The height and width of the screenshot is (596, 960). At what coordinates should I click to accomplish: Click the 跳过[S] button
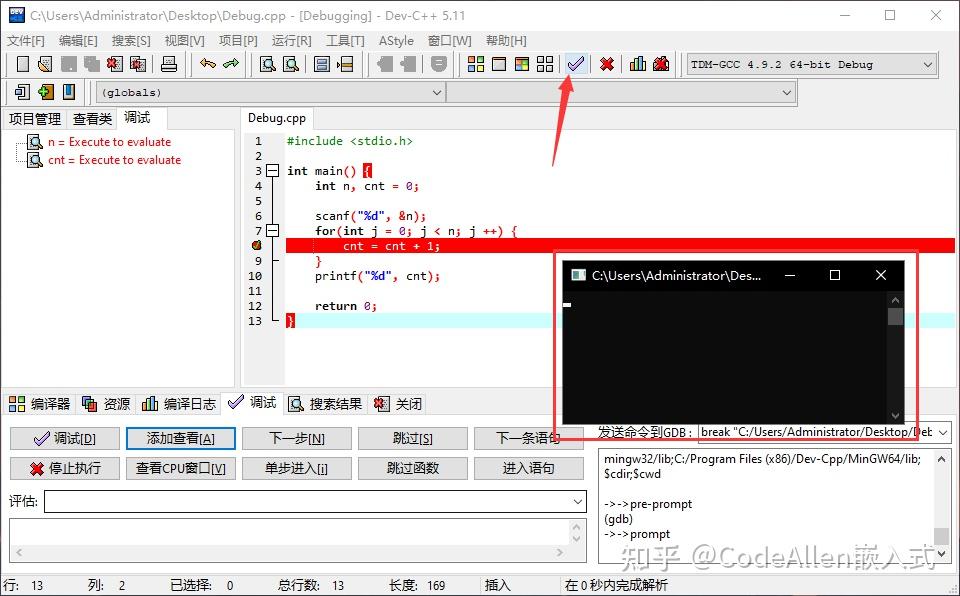click(413, 439)
